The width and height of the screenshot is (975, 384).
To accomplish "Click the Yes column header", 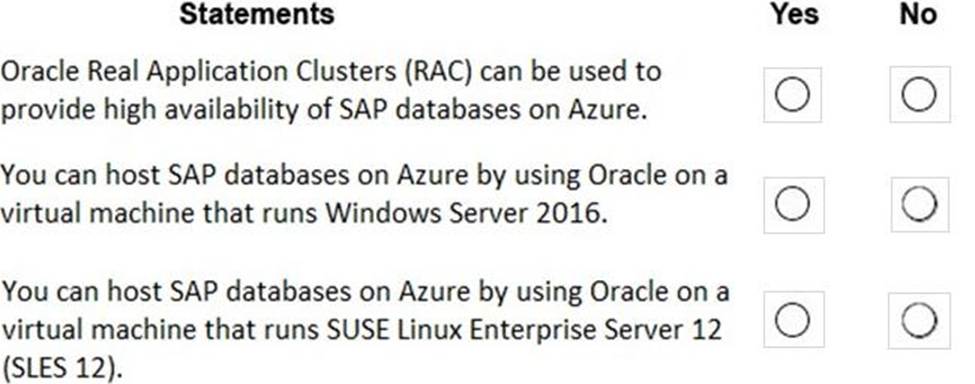I will click(795, 14).
